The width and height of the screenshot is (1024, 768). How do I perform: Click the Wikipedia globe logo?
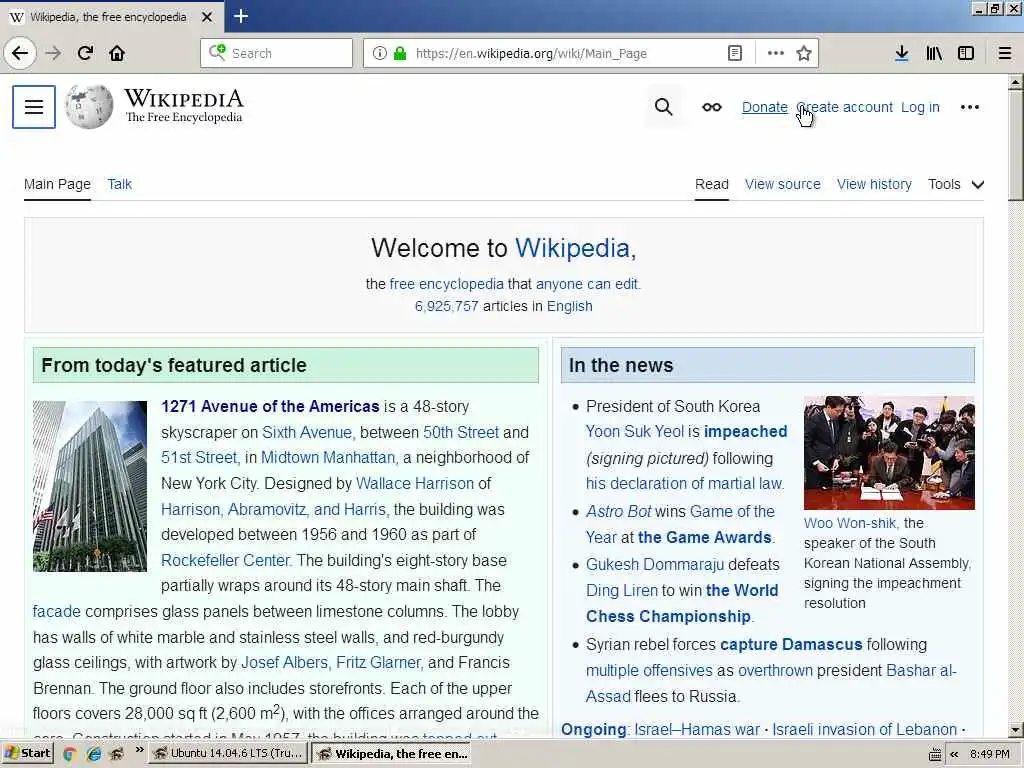coord(89,106)
